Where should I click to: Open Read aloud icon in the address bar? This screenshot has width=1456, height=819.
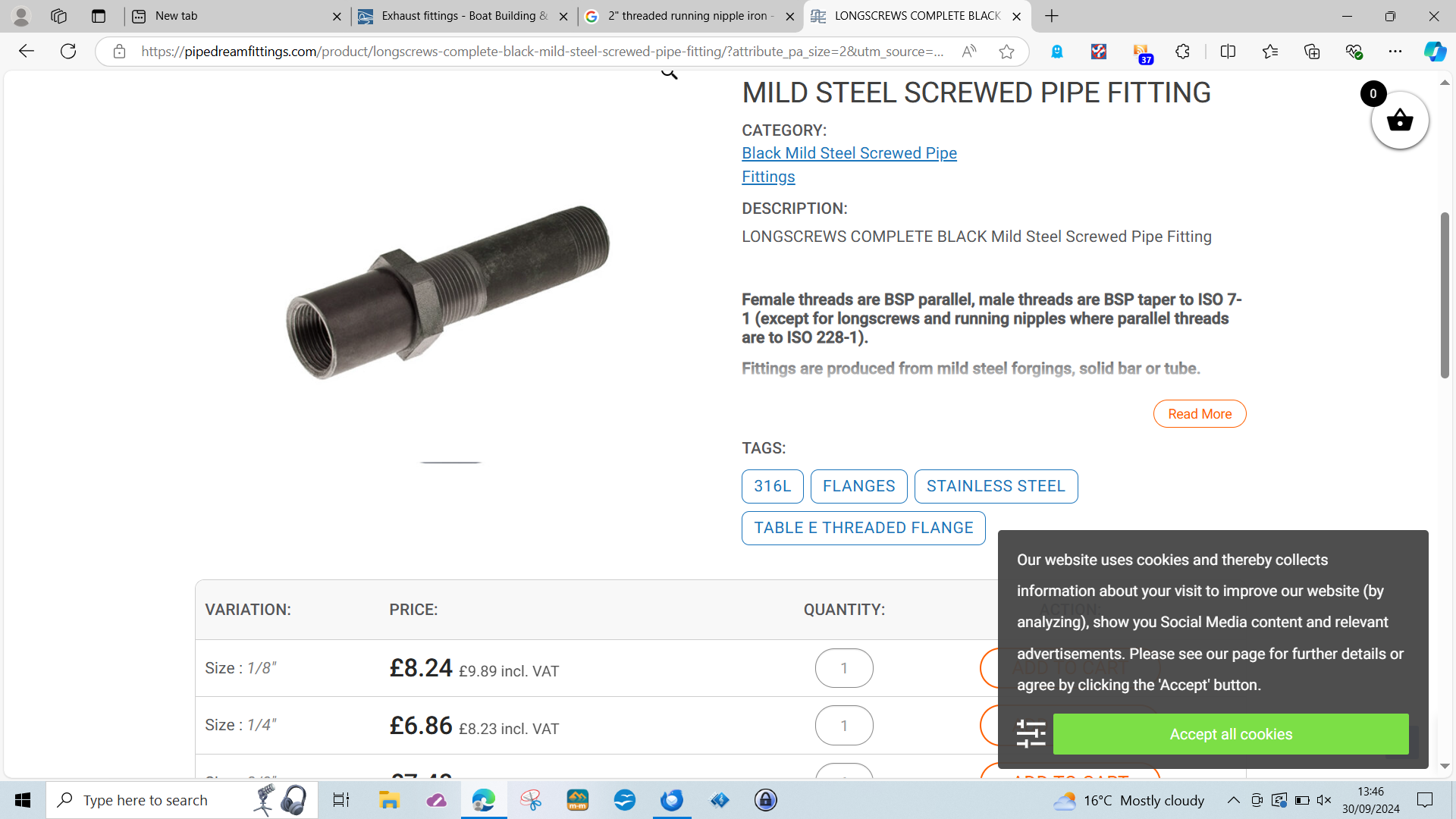(x=969, y=52)
